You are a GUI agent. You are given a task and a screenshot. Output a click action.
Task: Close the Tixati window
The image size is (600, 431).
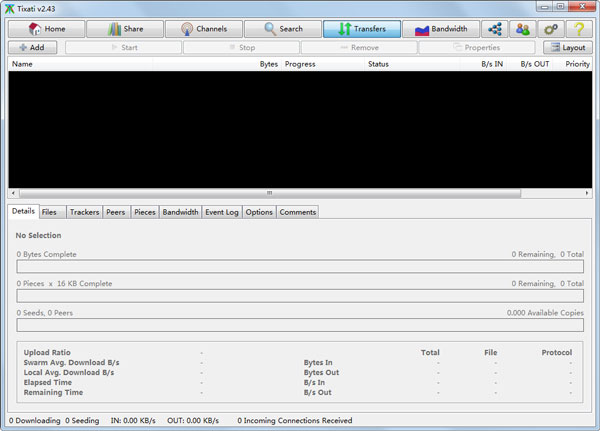pyautogui.click(x=582, y=6)
